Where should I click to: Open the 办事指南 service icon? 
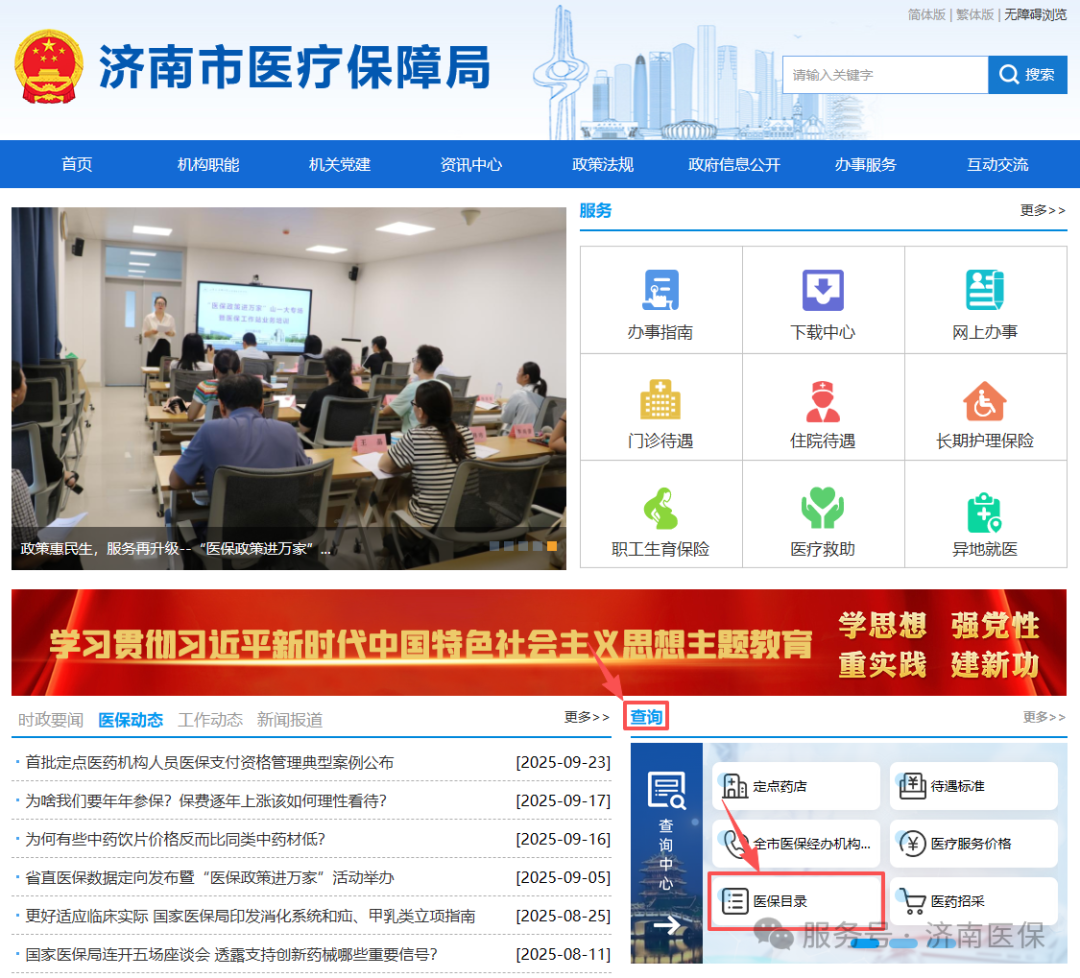660,290
